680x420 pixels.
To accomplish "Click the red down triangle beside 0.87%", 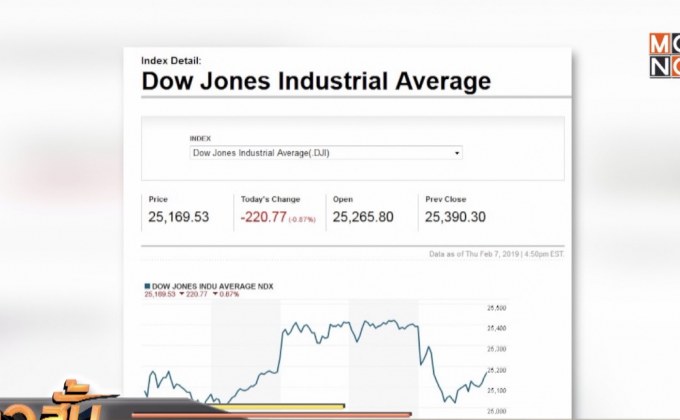I will tap(215, 294).
